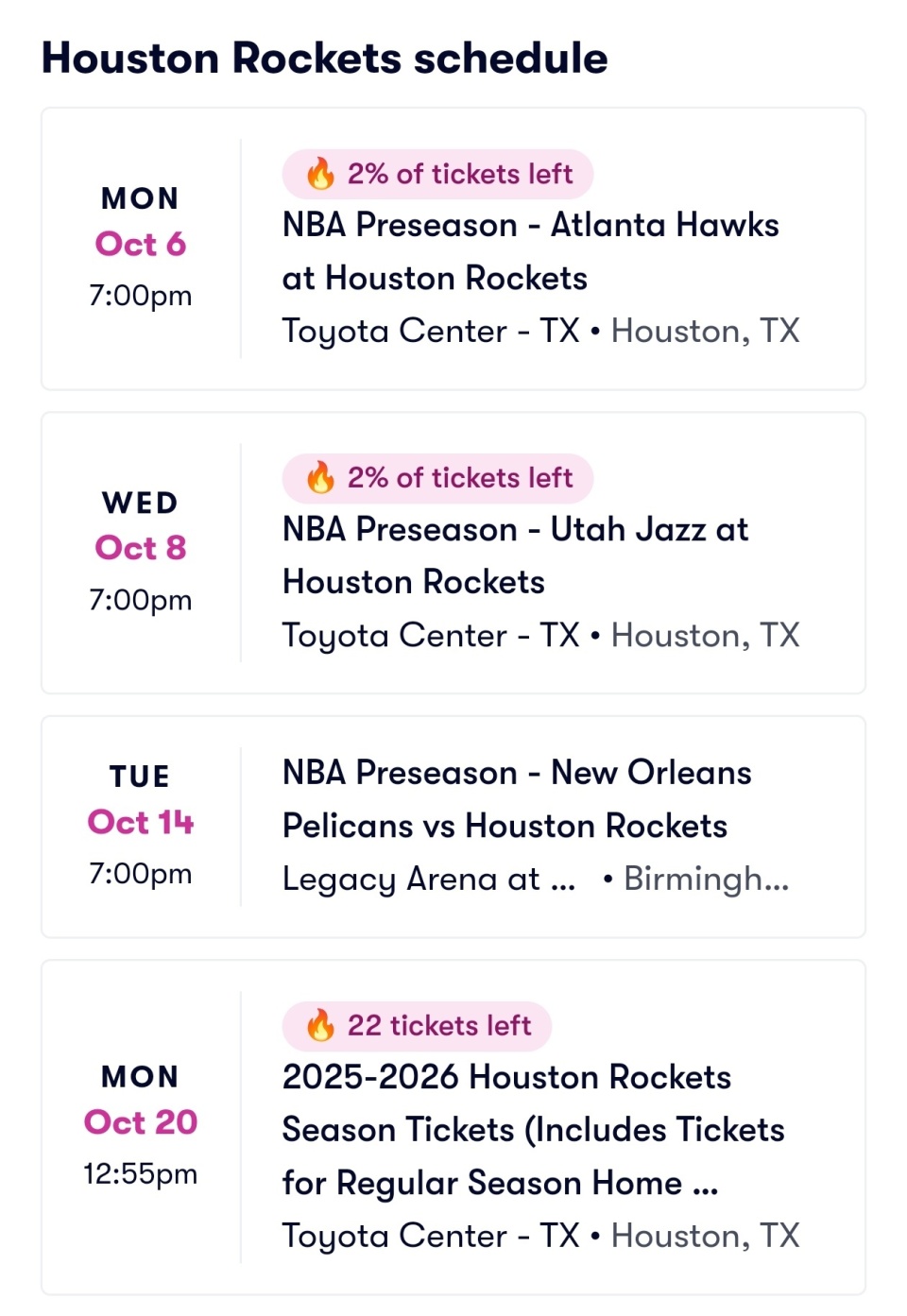
Task: Open 2025-2026 Houston Rockets Season Tickets listing
Action: tap(453, 1127)
